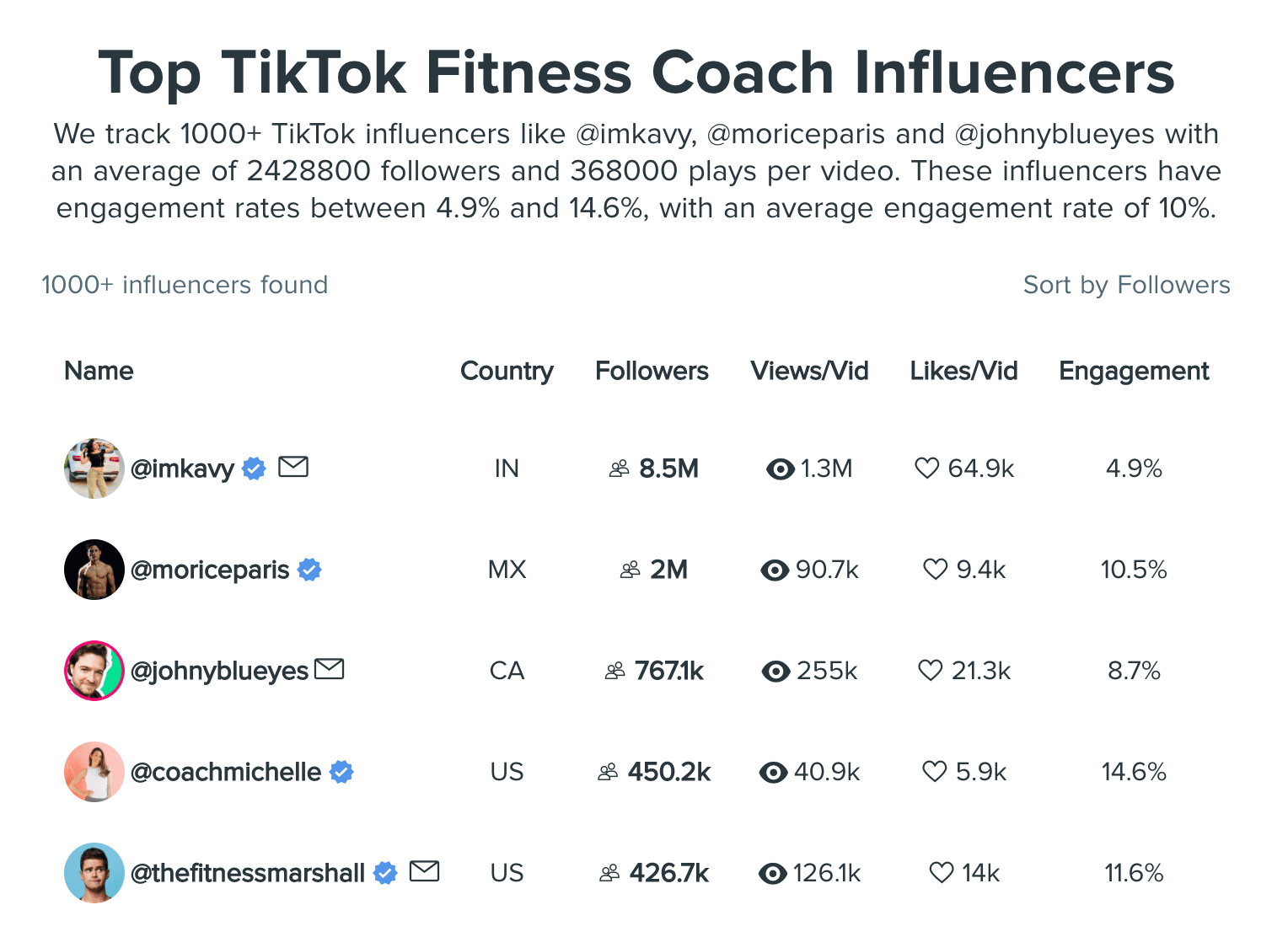Screen dimensions: 1288x937
Task: Click the heart icon in @coachmichelle's row
Action: click(x=935, y=771)
